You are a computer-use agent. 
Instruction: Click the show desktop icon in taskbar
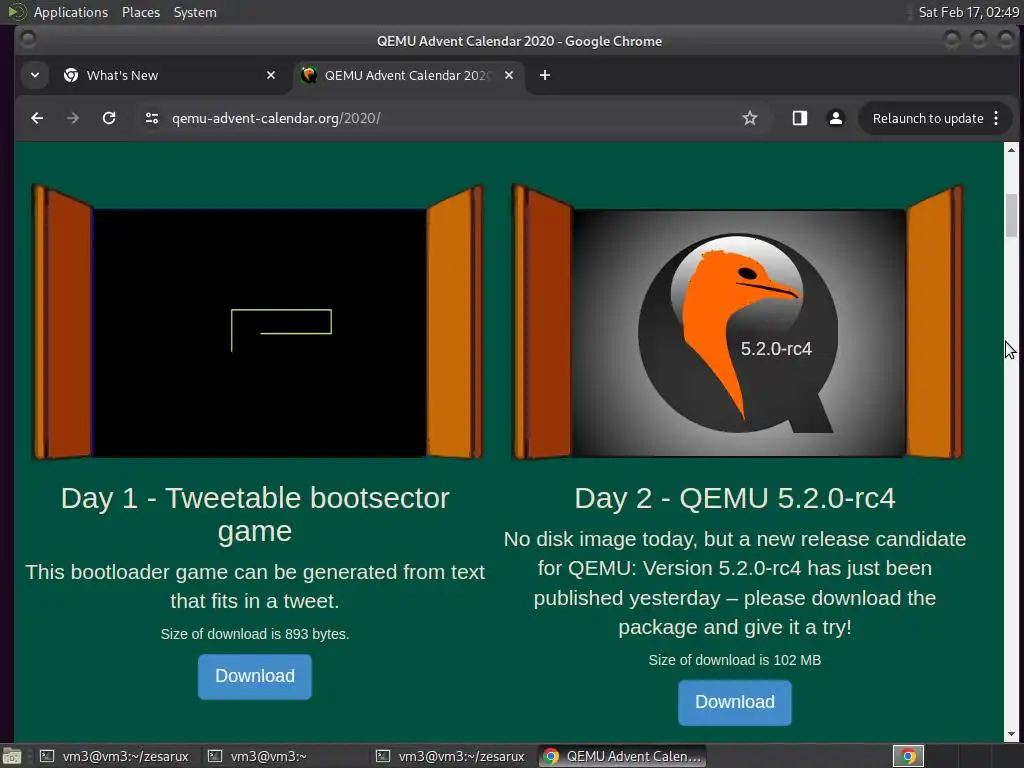12,756
